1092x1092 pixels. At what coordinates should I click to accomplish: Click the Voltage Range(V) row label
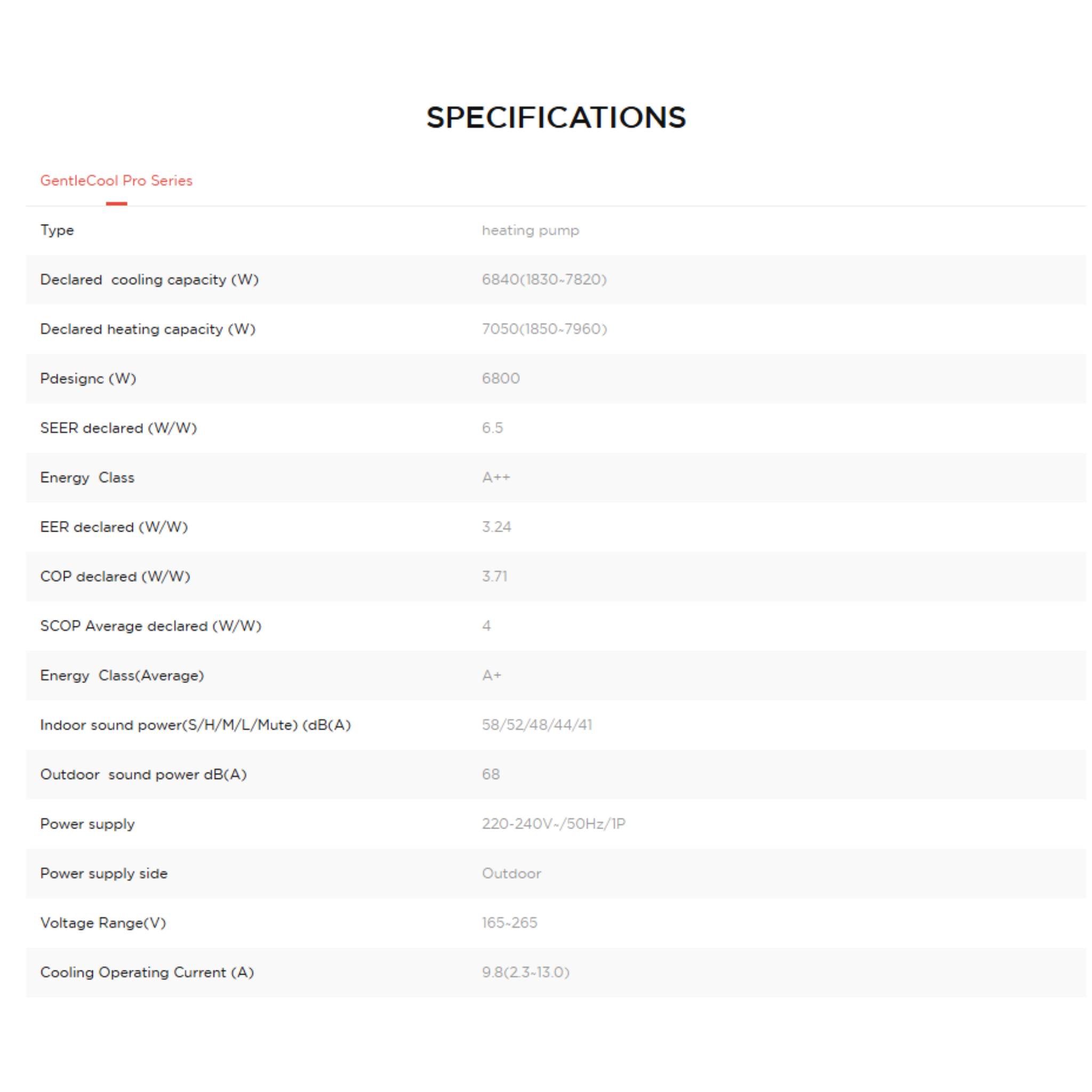tap(103, 922)
